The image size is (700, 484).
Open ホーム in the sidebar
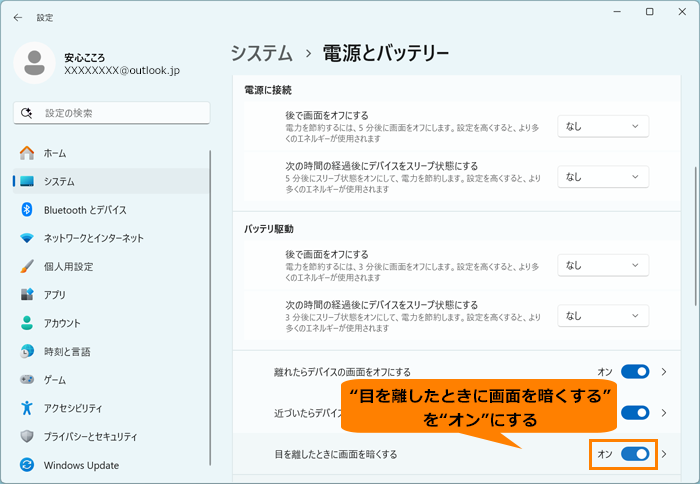point(111,153)
